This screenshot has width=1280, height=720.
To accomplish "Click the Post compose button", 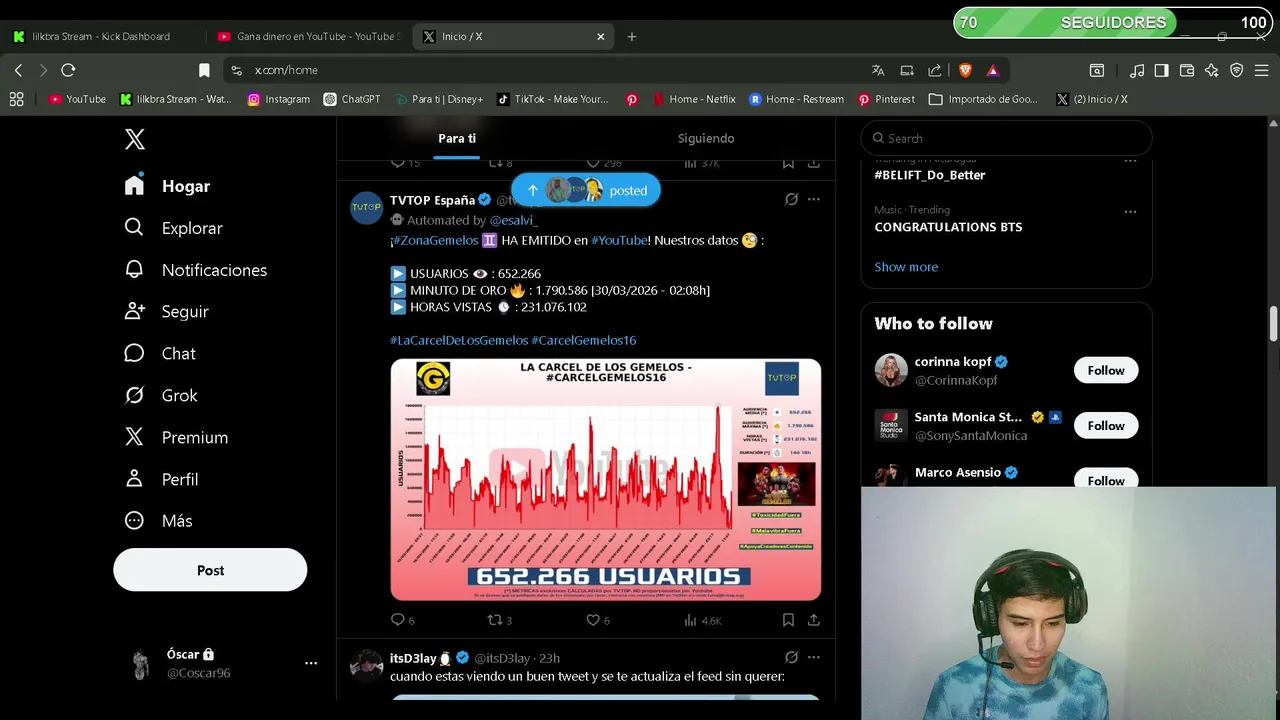I will [210, 570].
